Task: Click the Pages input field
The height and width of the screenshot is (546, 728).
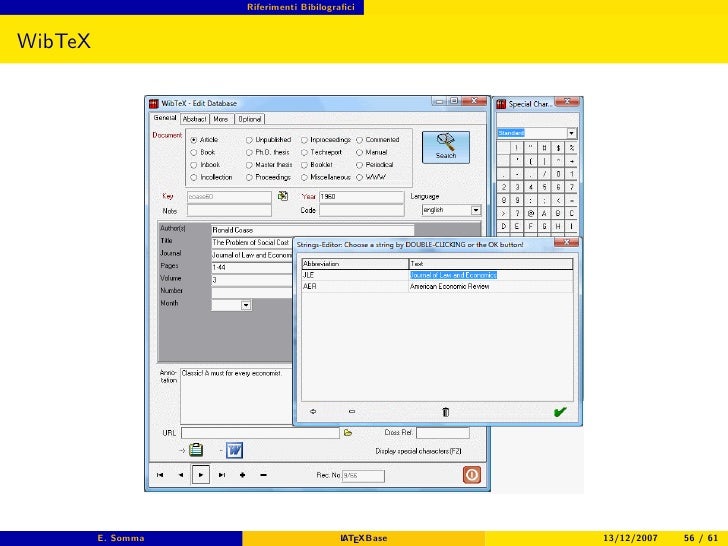Action: [x=252, y=267]
